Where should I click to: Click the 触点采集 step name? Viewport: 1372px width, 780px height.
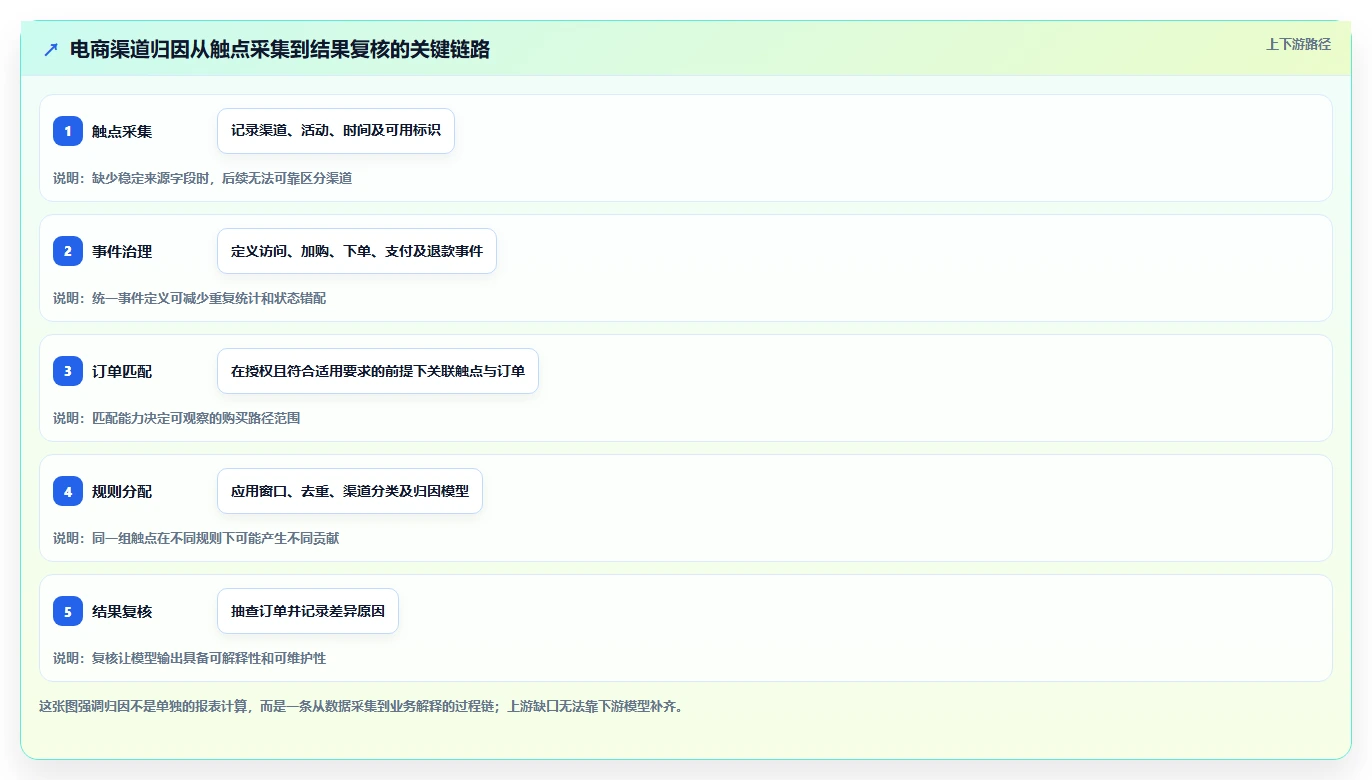pyautogui.click(x=122, y=131)
